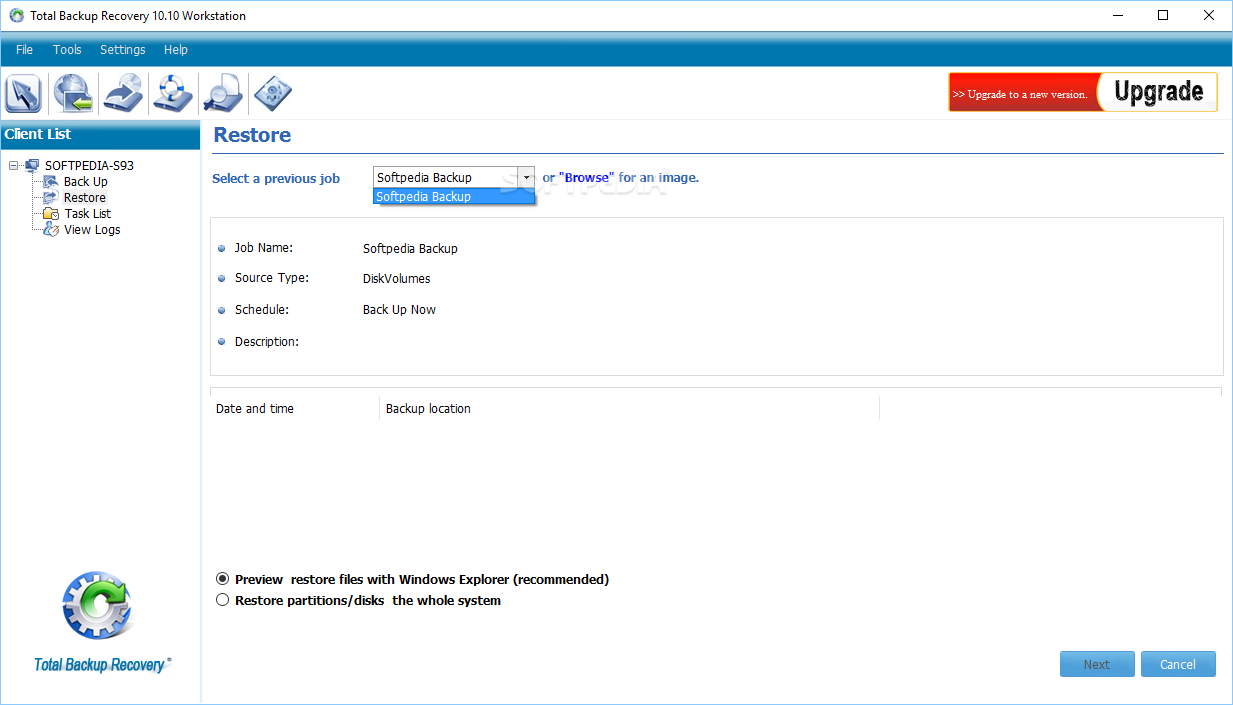The height and width of the screenshot is (705, 1233).
Task: Minimize the Total Backup Recovery window
Action: click(1117, 16)
